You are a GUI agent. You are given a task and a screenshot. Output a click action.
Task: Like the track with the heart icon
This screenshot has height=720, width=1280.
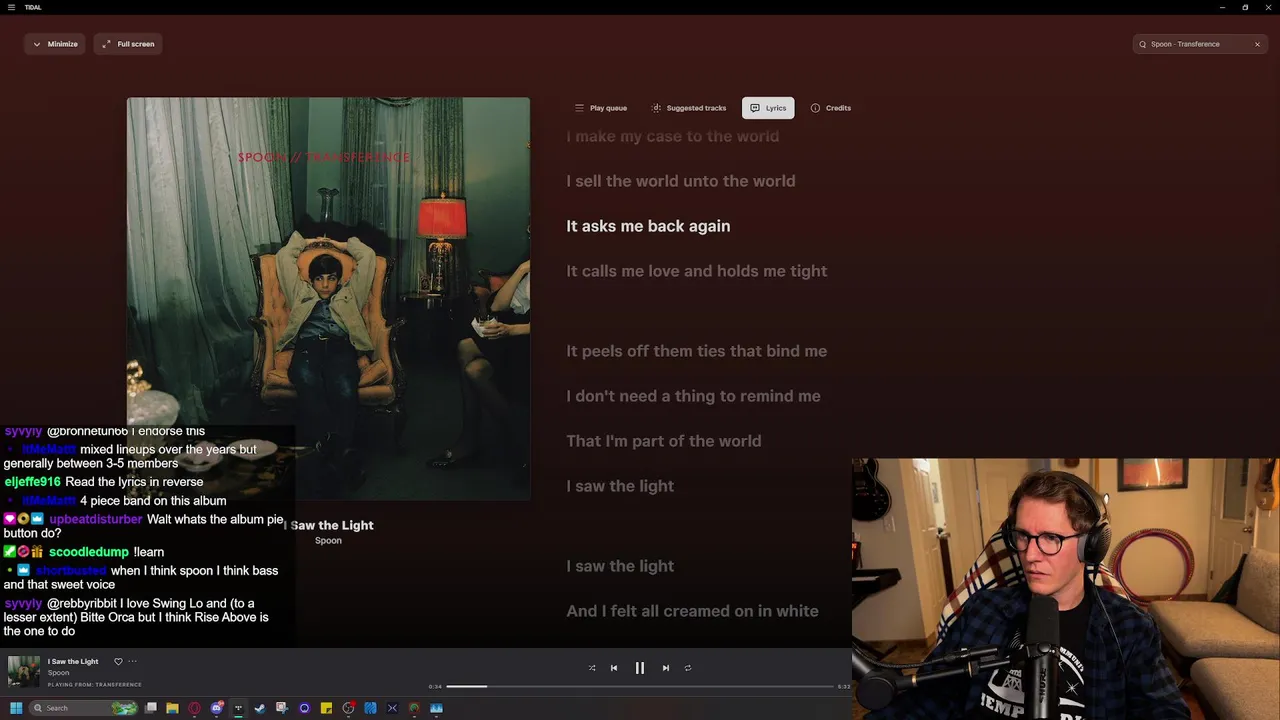[118, 662]
